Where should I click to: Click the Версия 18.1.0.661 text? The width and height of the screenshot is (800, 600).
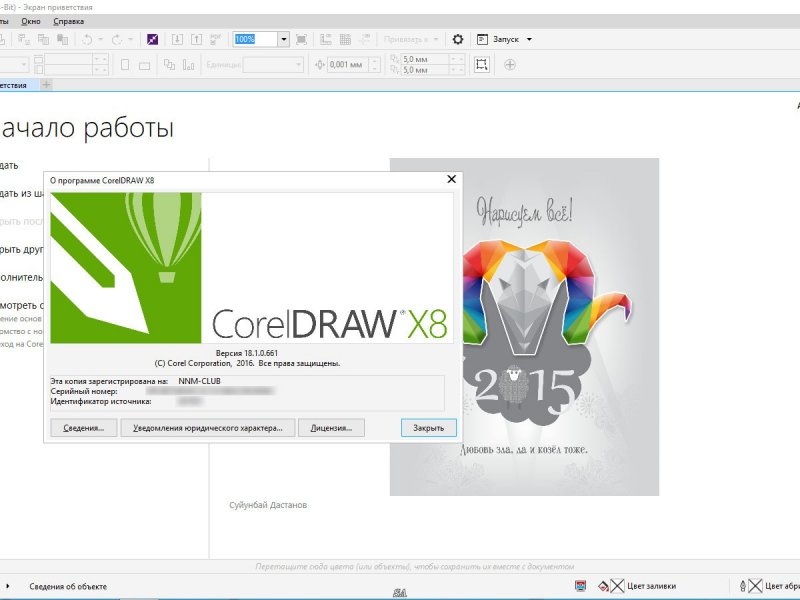[x=246, y=353]
